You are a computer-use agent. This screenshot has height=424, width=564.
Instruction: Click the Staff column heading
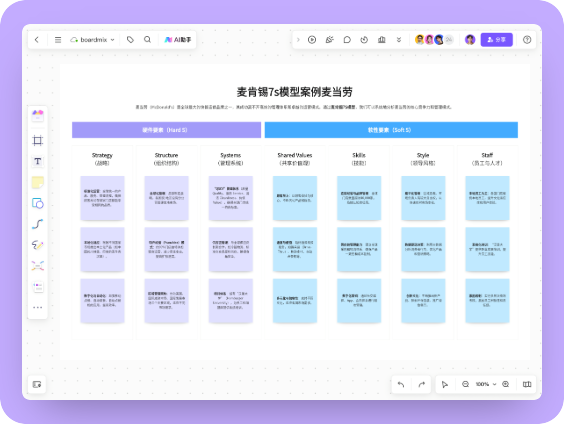click(487, 159)
